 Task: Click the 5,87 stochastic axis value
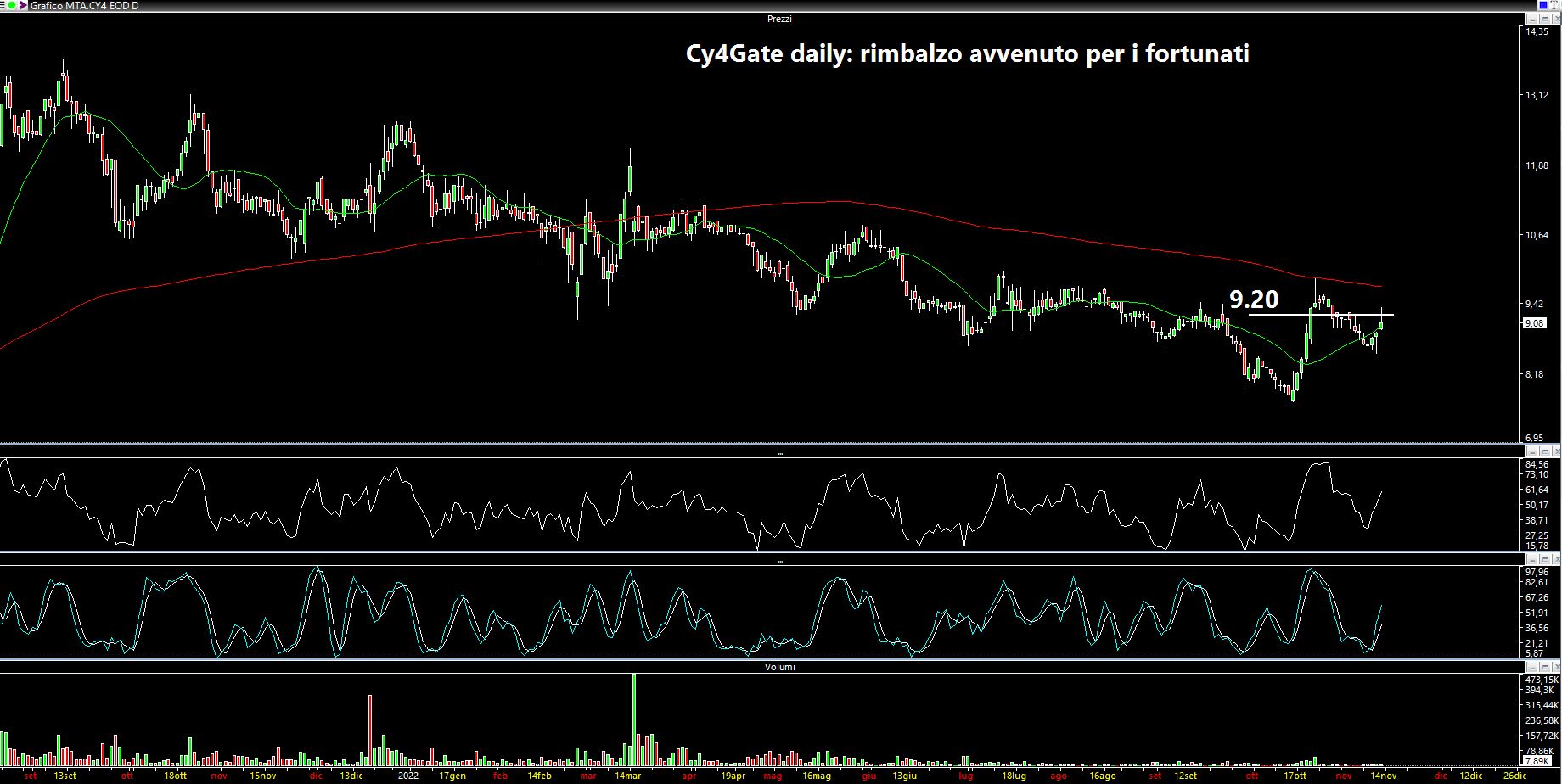click(1535, 653)
